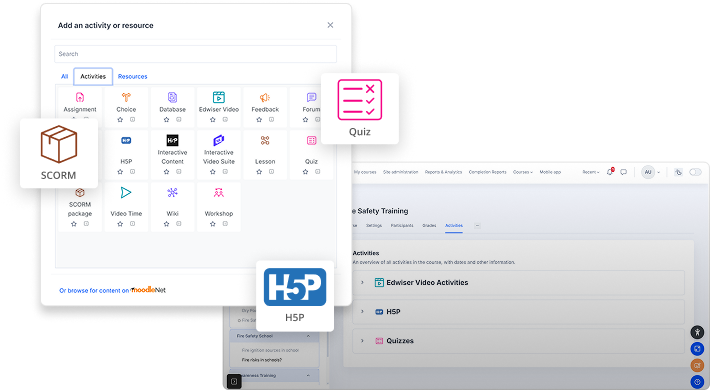The height and width of the screenshot is (390, 710).
Task: Open user menu arrow beside AU avatar
Action: point(658,172)
